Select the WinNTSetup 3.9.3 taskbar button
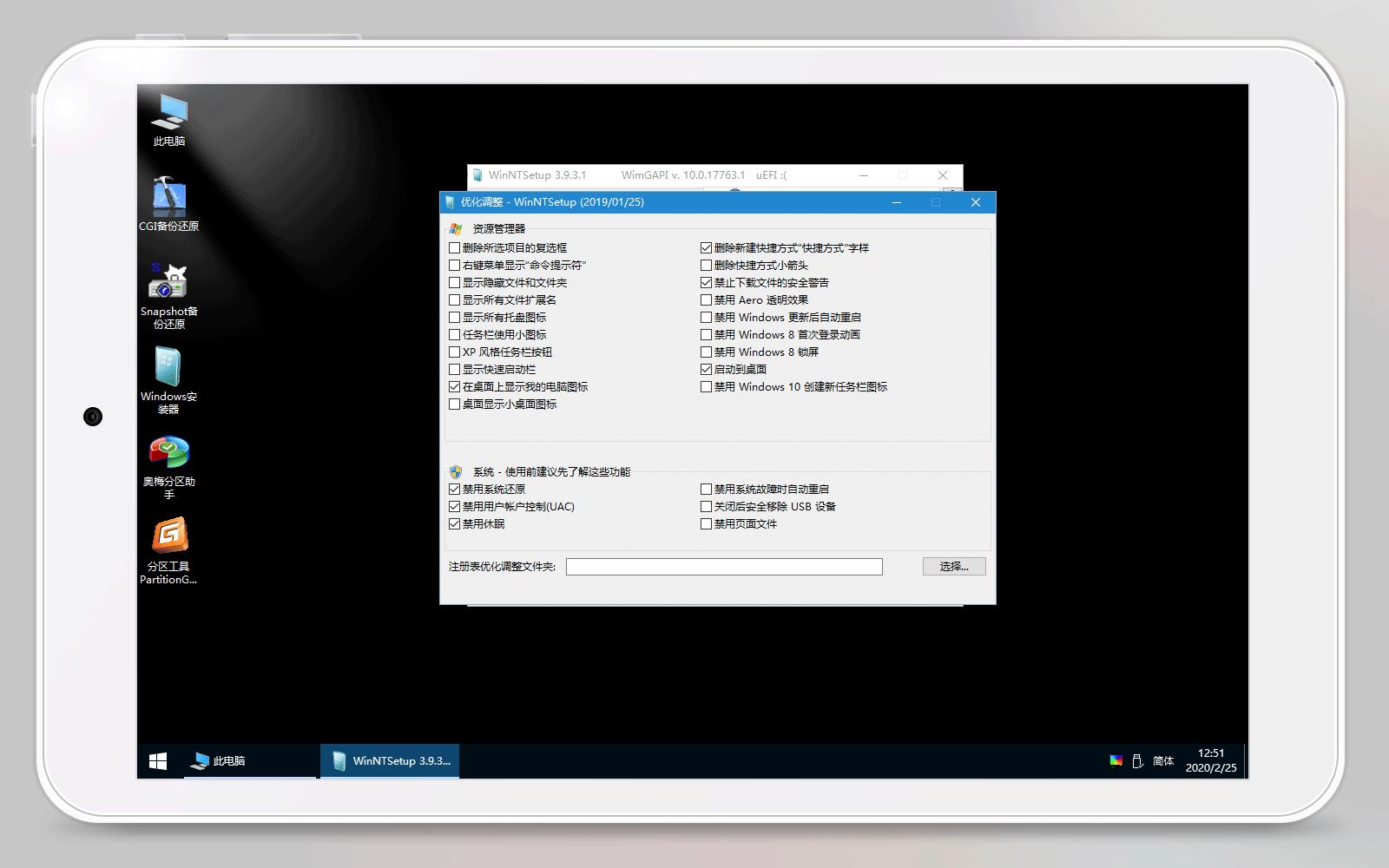 point(389,760)
